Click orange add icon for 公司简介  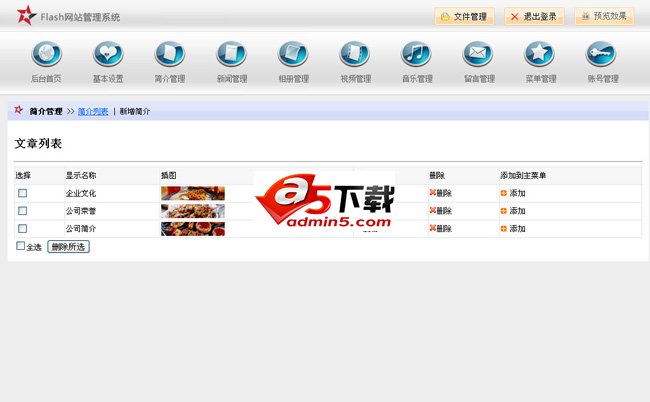(504, 229)
